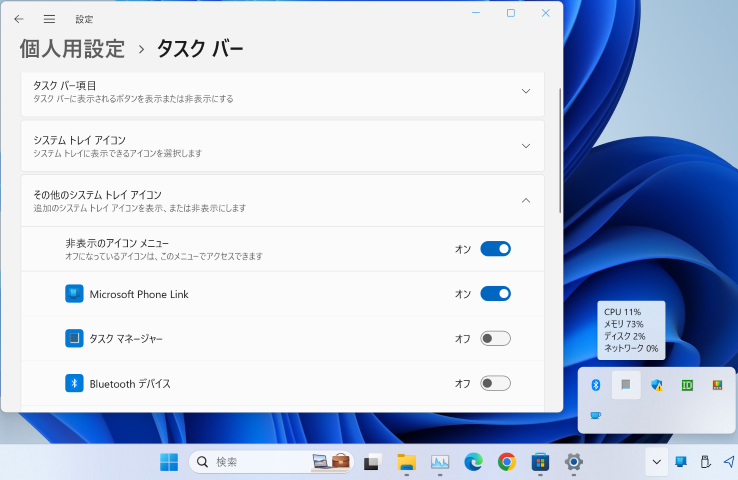Screen dimensions: 738x480
Task: Open Microsoft Edge from the taskbar
Action: coord(473,462)
